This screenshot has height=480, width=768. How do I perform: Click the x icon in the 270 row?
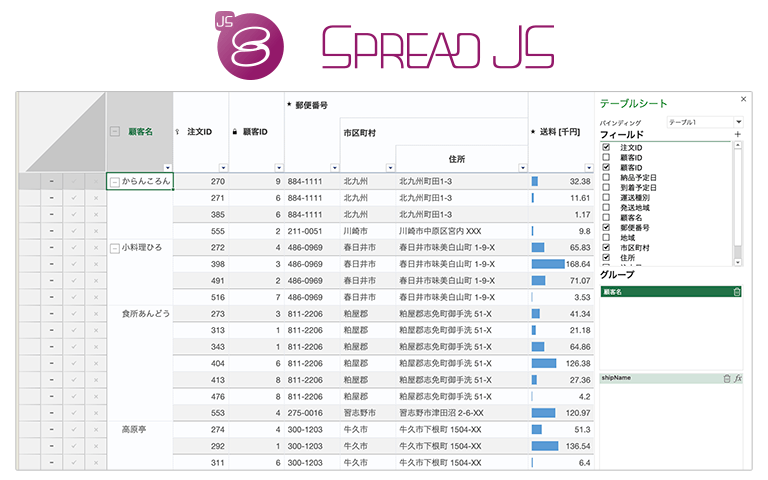coord(96,182)
